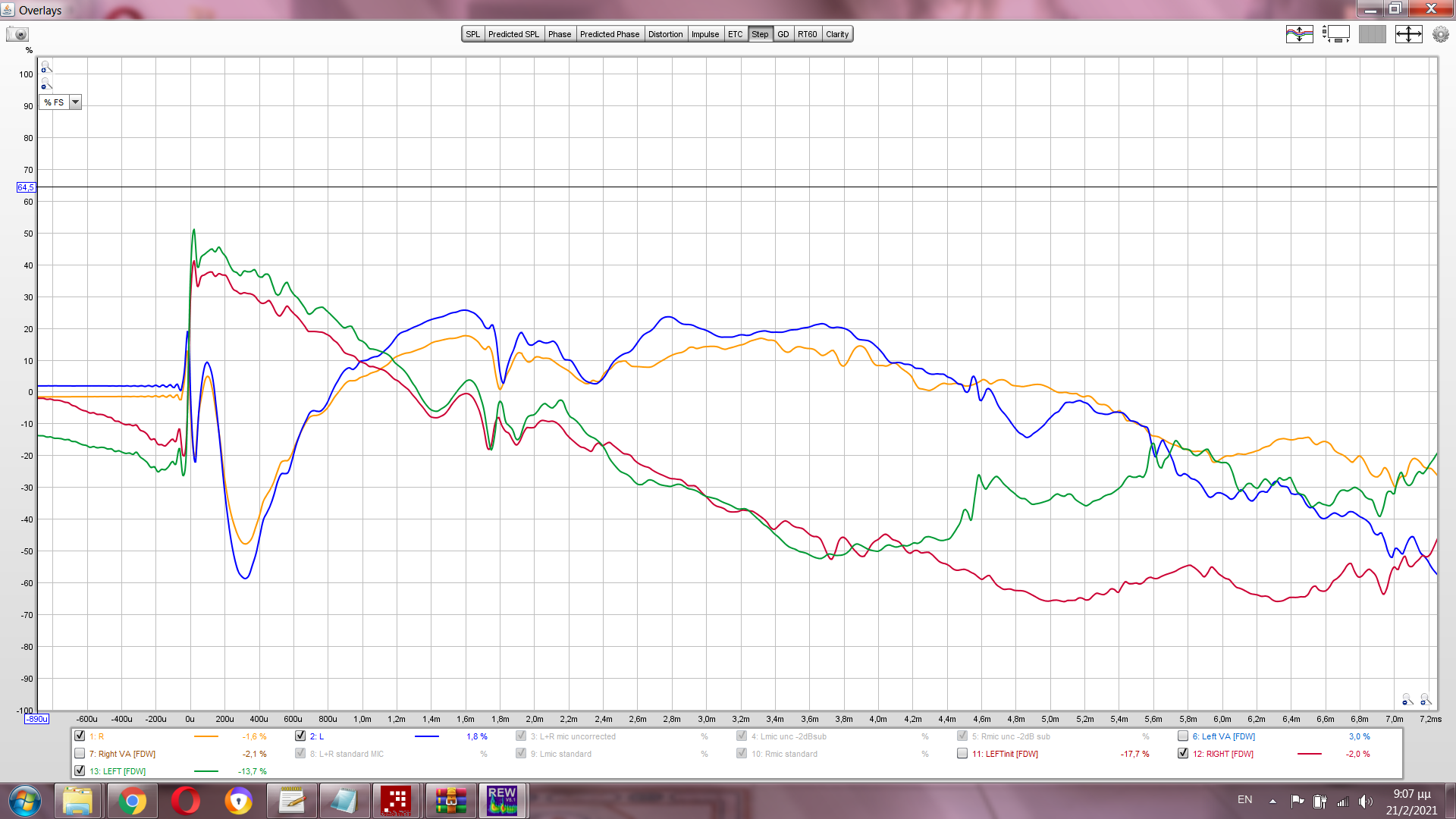Uncheck trace 1: R checkbox
This screenshot has height=819, width=1456.
coord(80,736)
